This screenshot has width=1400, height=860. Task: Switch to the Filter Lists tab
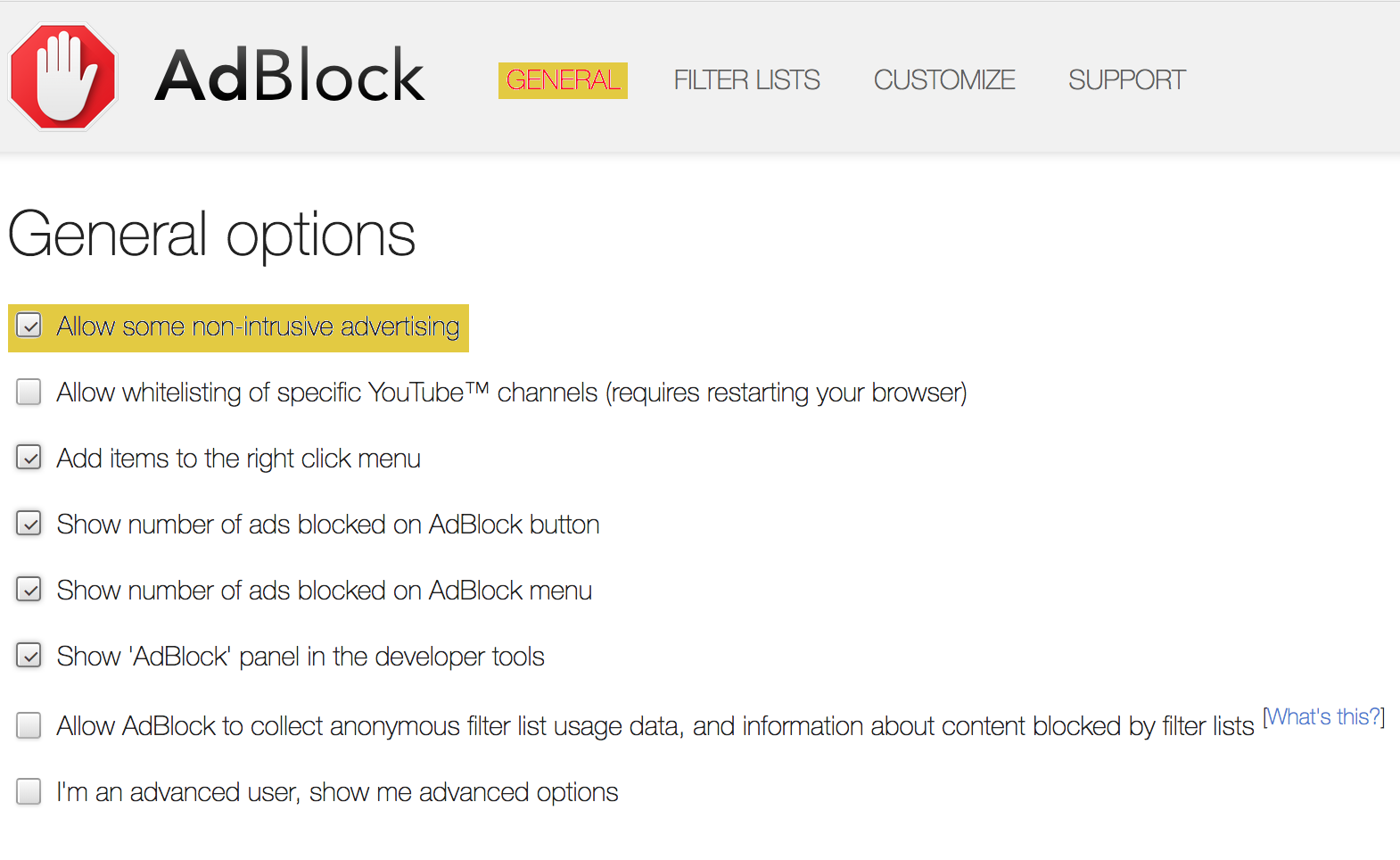[x=746, y=80]
